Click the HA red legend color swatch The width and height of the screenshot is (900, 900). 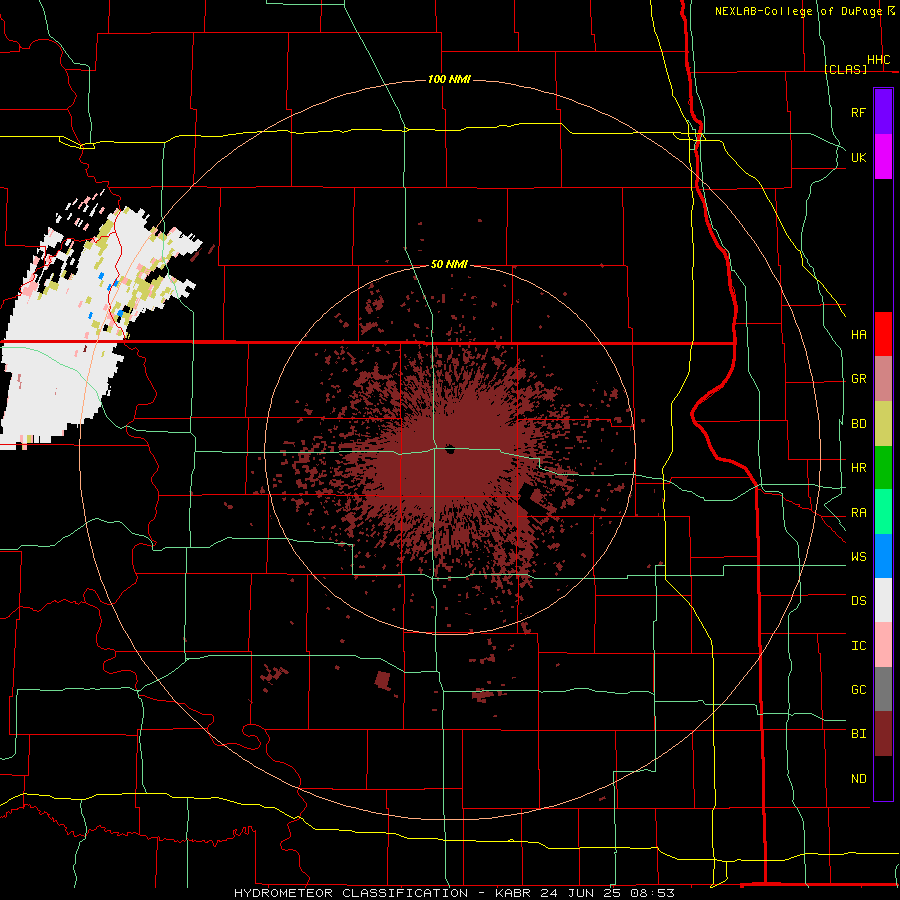883,334
